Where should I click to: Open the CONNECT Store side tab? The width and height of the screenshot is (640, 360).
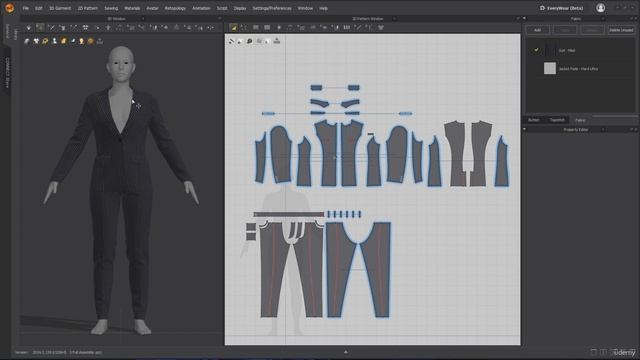click(x=7, y=72)
